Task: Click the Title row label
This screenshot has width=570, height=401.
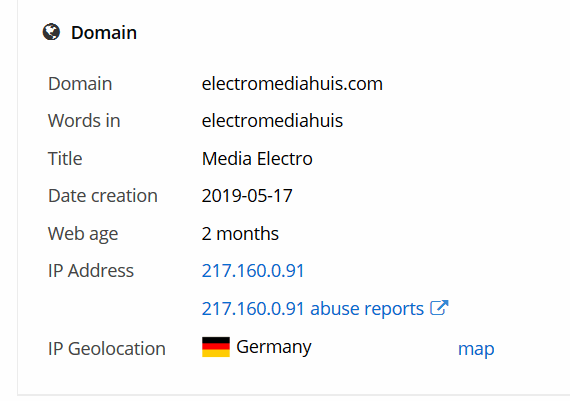Action: (x=65, y=159)
